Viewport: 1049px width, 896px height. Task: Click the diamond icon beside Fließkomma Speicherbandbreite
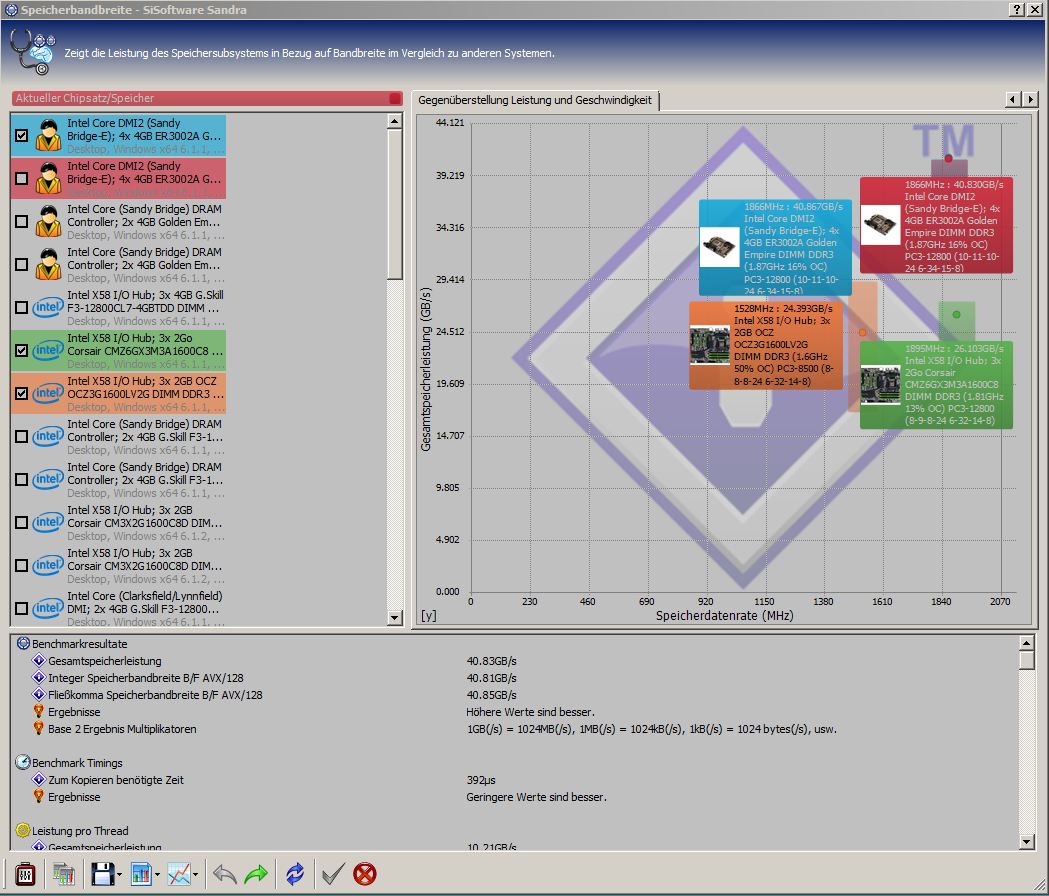[x=39, y=695]
